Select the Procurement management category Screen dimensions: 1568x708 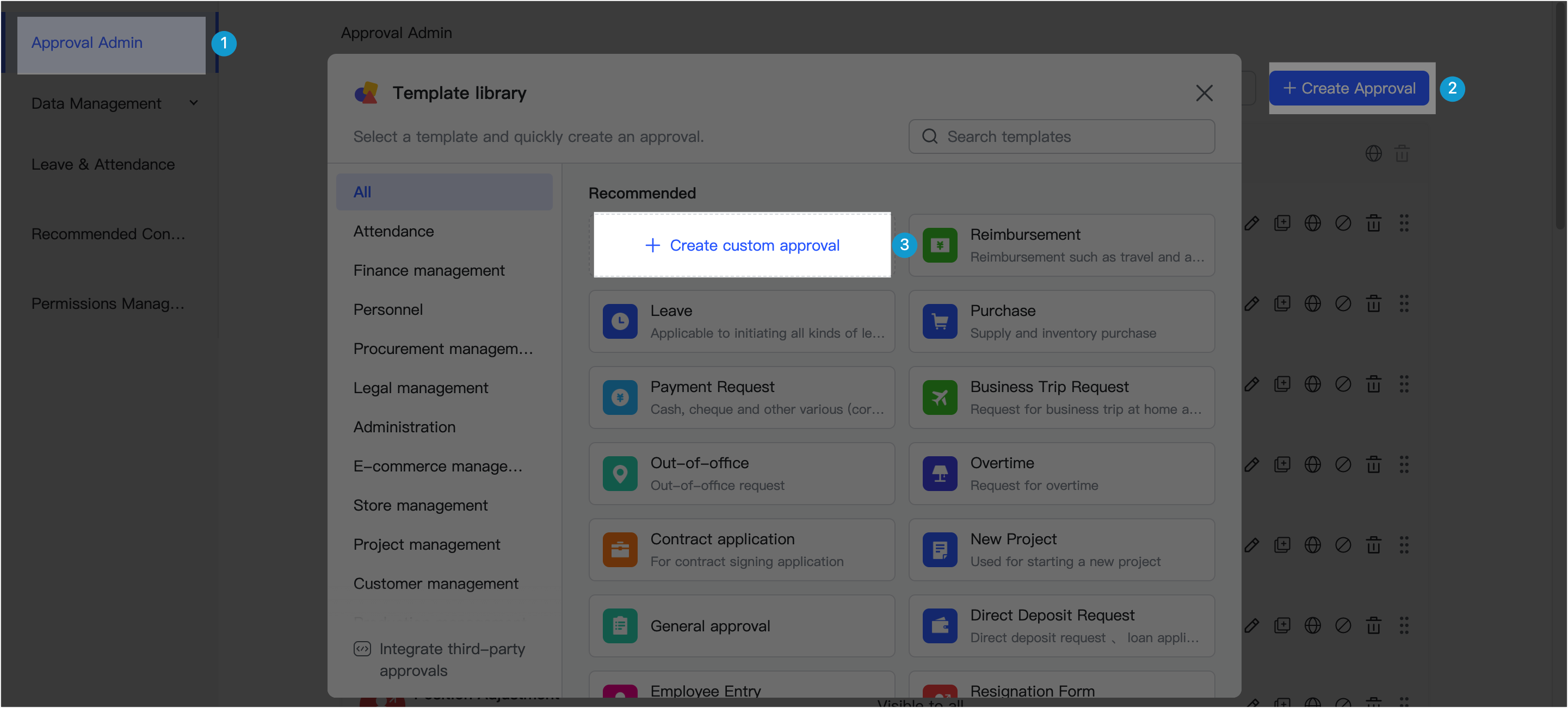click(x=444, y=349)
